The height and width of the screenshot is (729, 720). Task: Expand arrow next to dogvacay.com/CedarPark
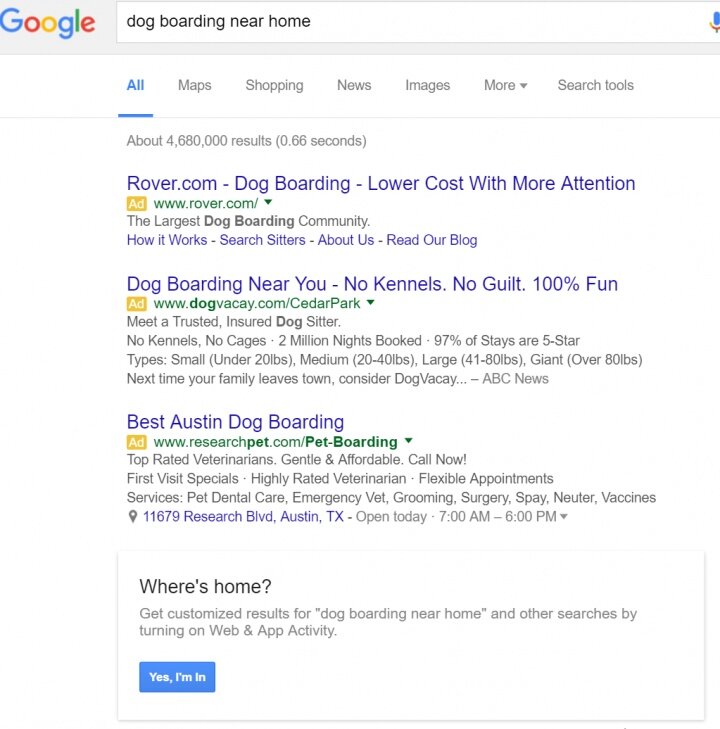pyautogui.click(x=370, y=303)
